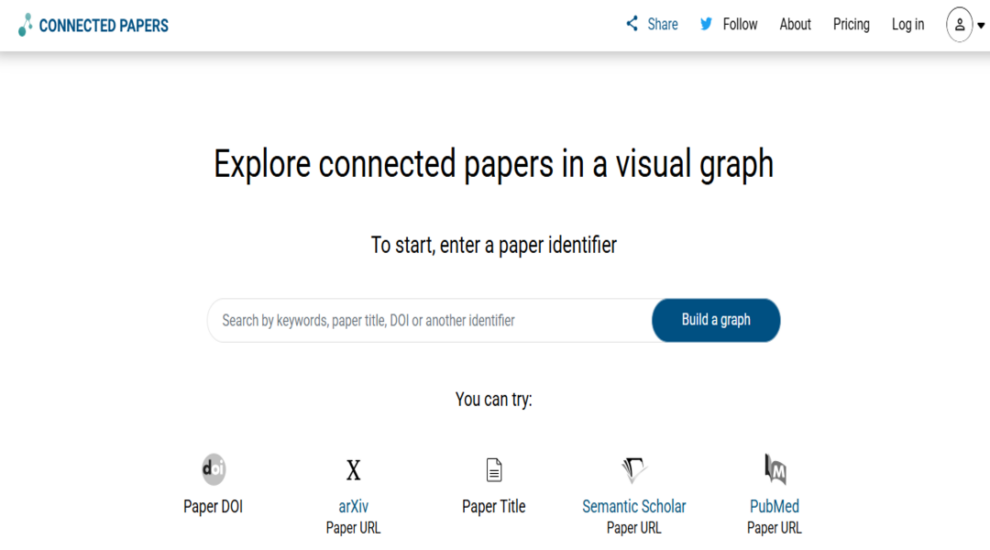This screenshot has height=550, width=990.
Task: Open the Pricing page
Action: click(x=851, y=25)
